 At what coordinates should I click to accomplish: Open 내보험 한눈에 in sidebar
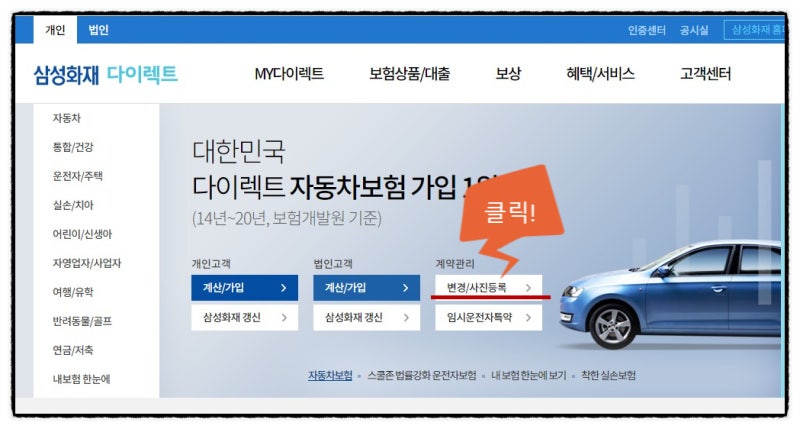pyautogui.click(x=82, y=379)
